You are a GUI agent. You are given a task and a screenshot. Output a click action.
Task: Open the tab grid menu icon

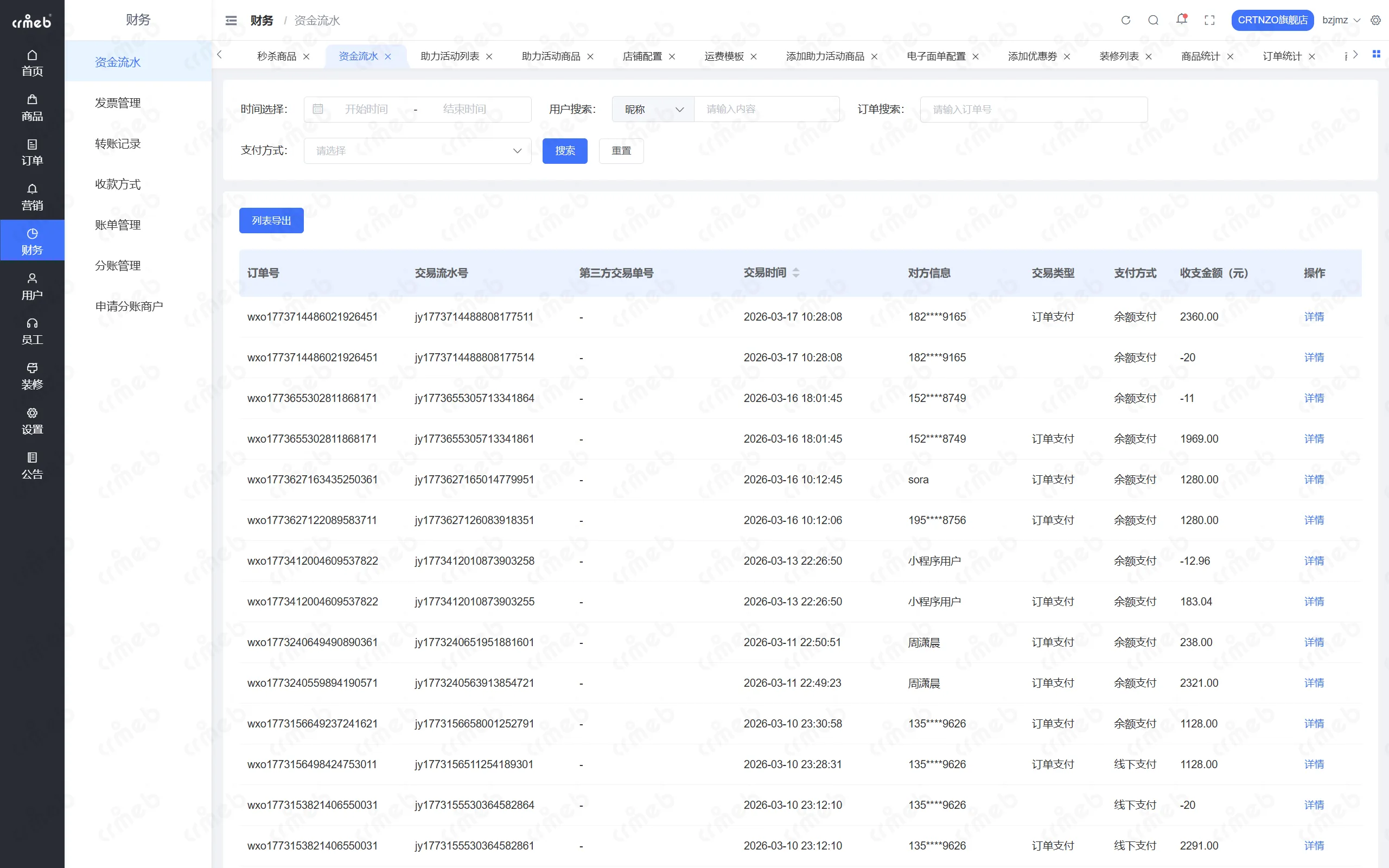click(1376, 54)
